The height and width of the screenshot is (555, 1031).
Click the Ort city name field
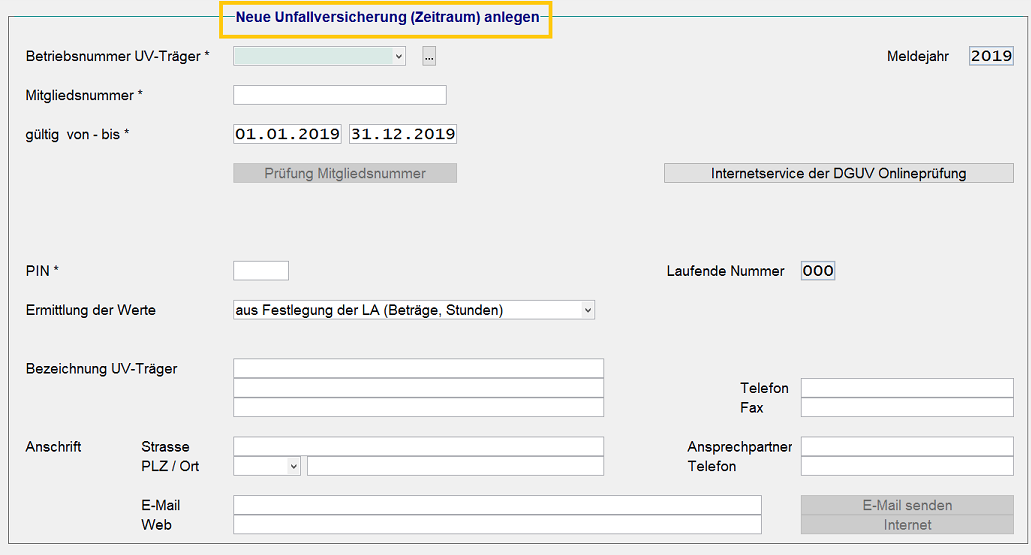455,466
